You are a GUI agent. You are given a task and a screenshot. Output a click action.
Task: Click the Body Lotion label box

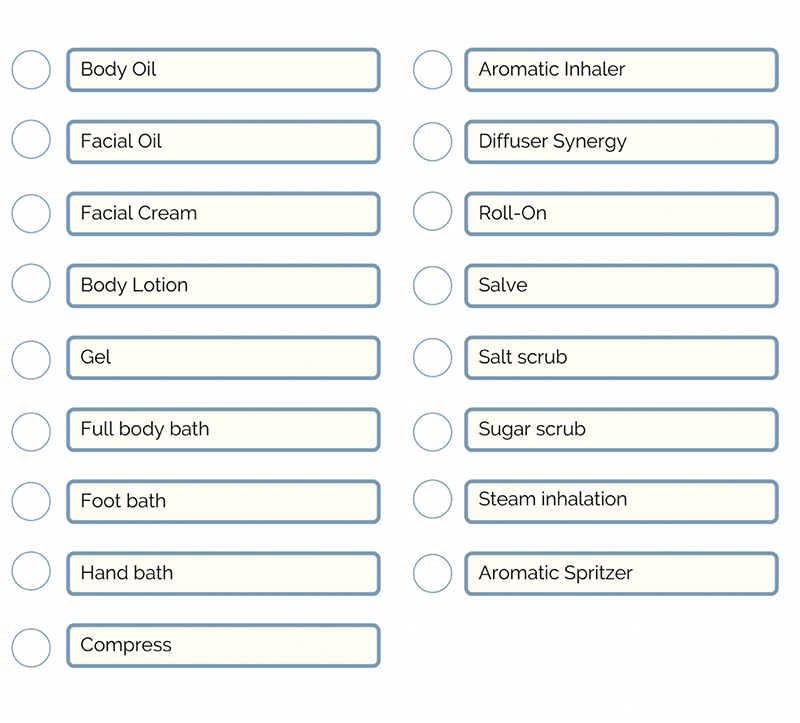click(223, 286)
